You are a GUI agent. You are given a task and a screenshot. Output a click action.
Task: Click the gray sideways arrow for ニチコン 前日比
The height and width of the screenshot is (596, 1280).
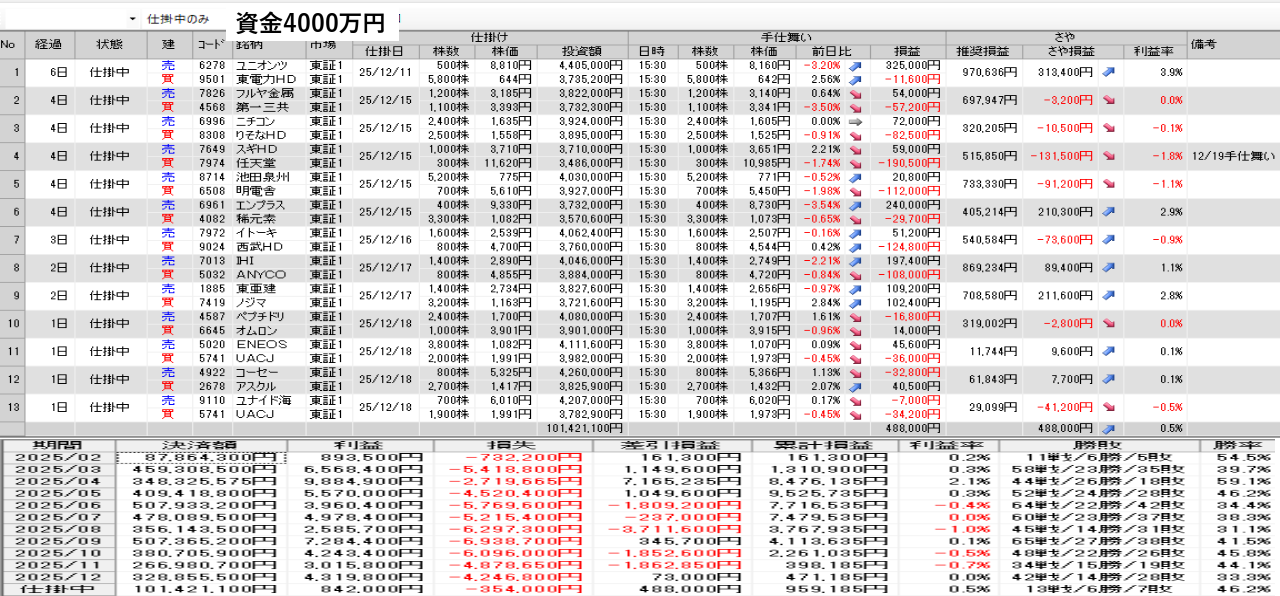coord(855,121)
